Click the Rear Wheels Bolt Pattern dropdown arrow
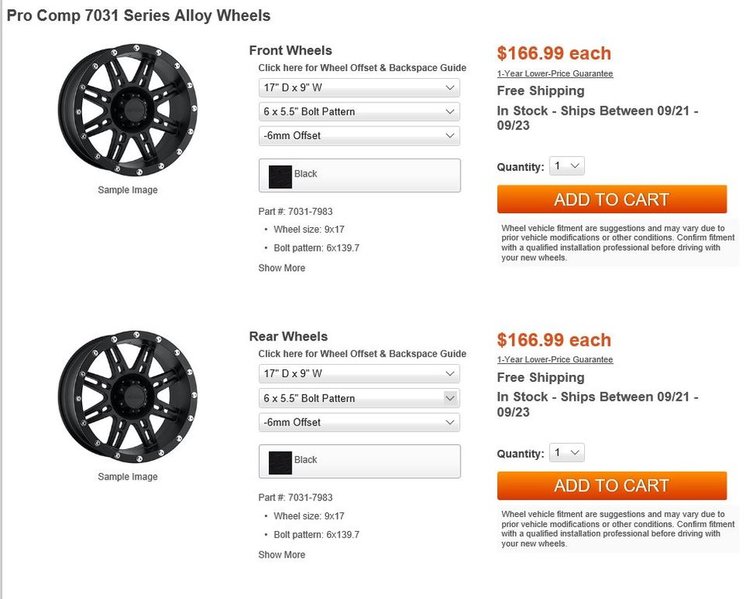The image size is (746, 599). coord(450,398)
